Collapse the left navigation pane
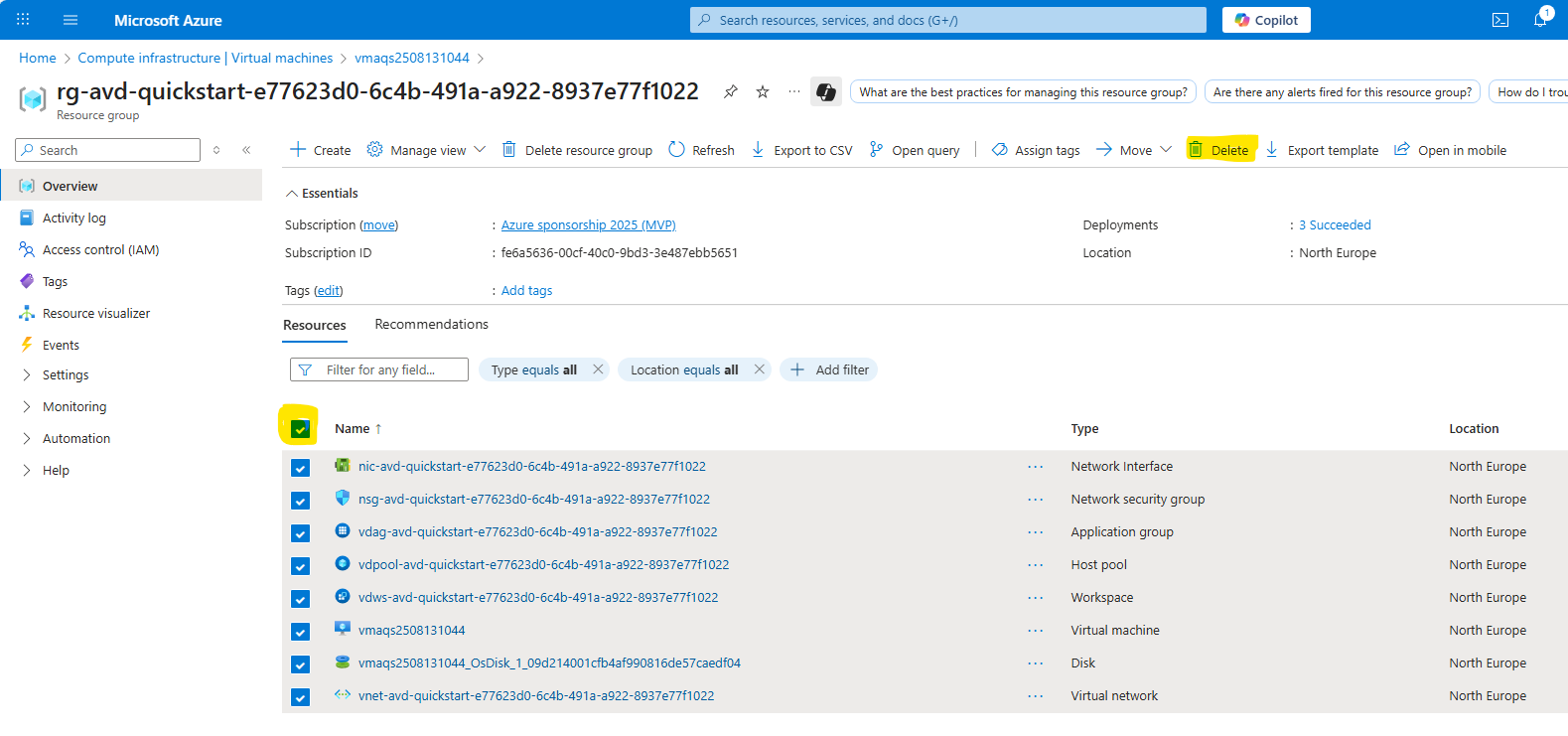The height and width of the screenshot is (736, 1568). [x=246, y=150]
